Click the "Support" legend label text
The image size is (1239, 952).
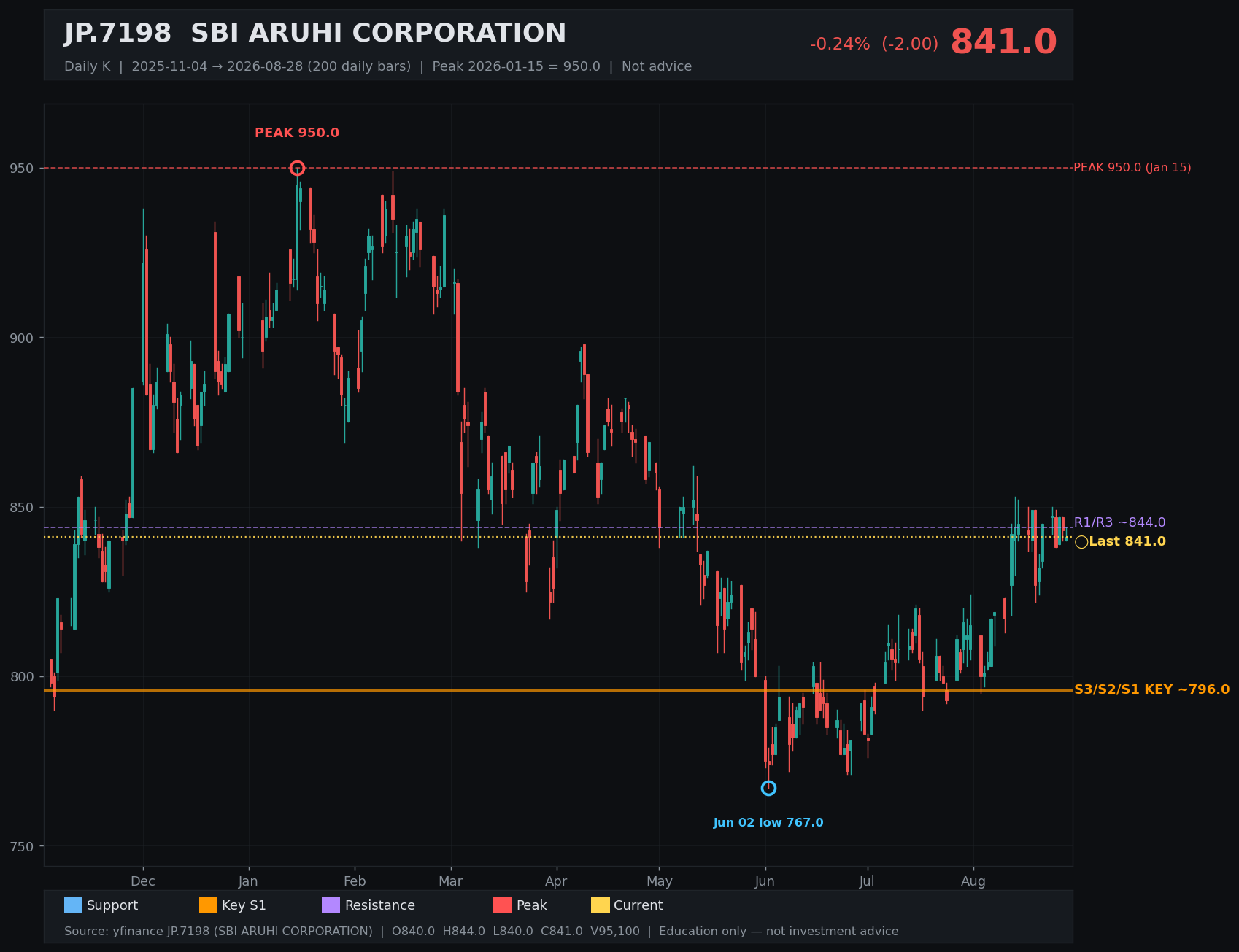click(x=112, y=905)
